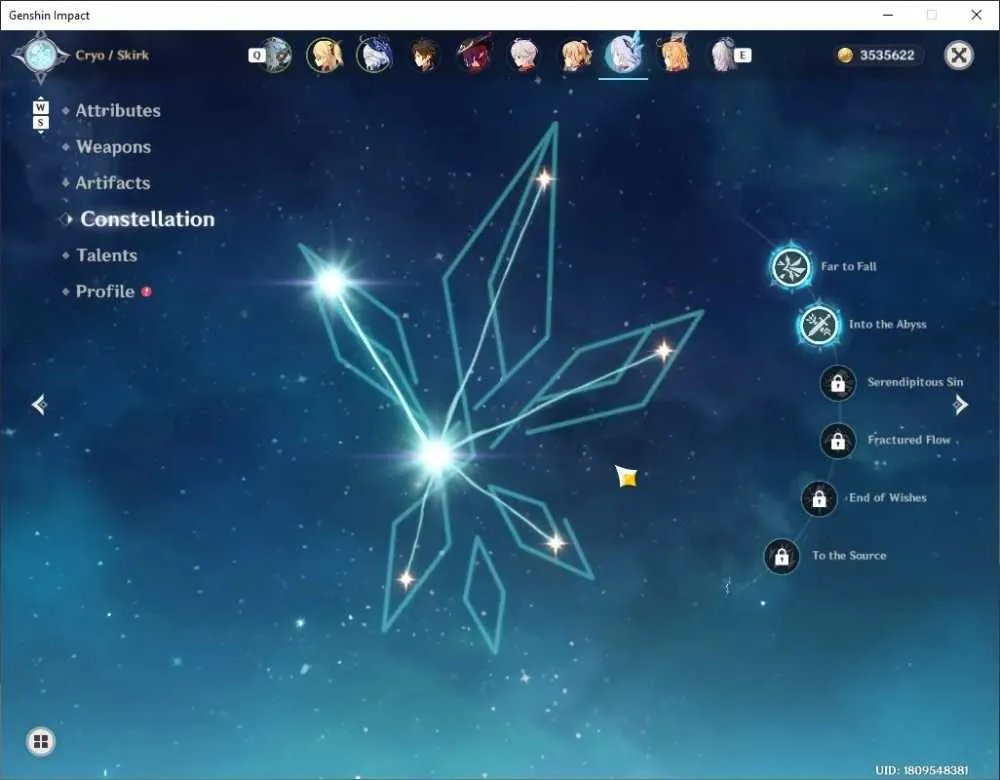Click the "Into the Abyss" label text
The width and height of the screenshot is (1000, 780).
coord(887,325)
